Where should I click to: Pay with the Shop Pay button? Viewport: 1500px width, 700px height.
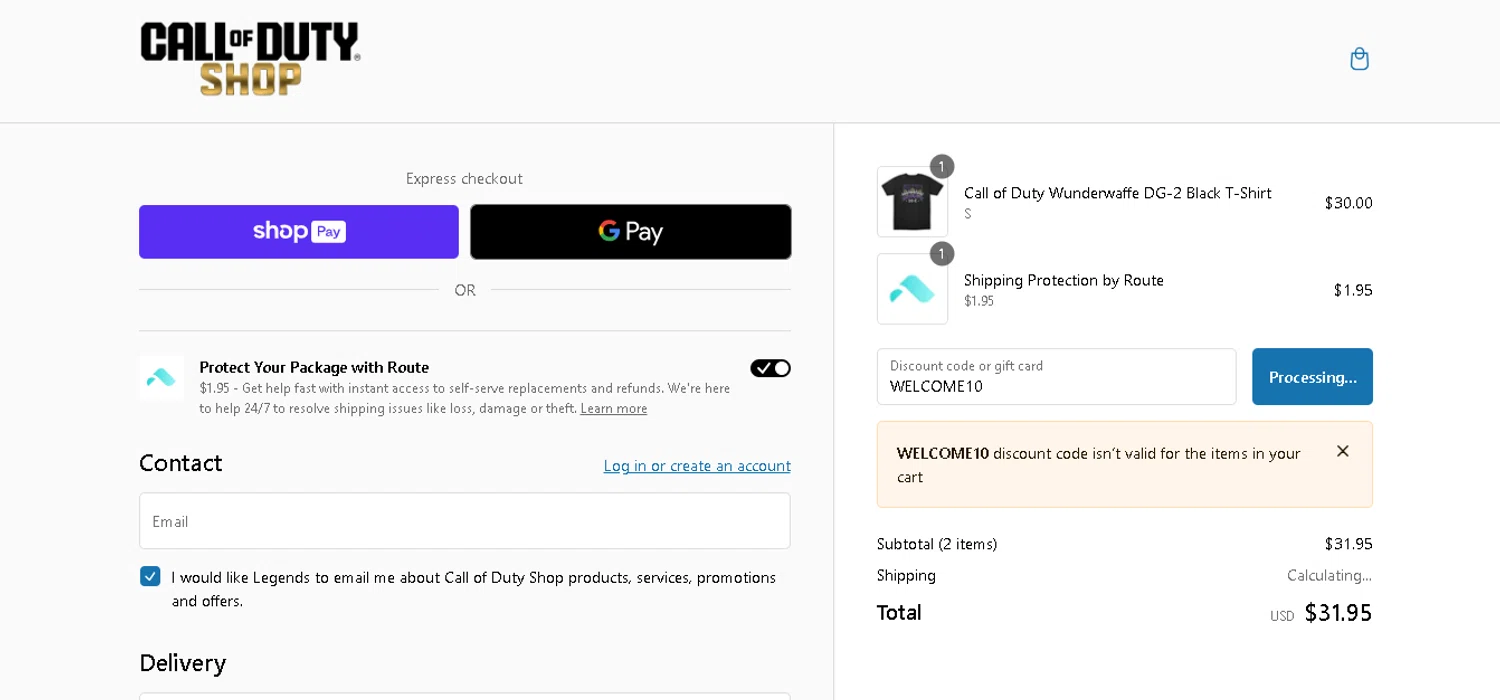point(299,232)
